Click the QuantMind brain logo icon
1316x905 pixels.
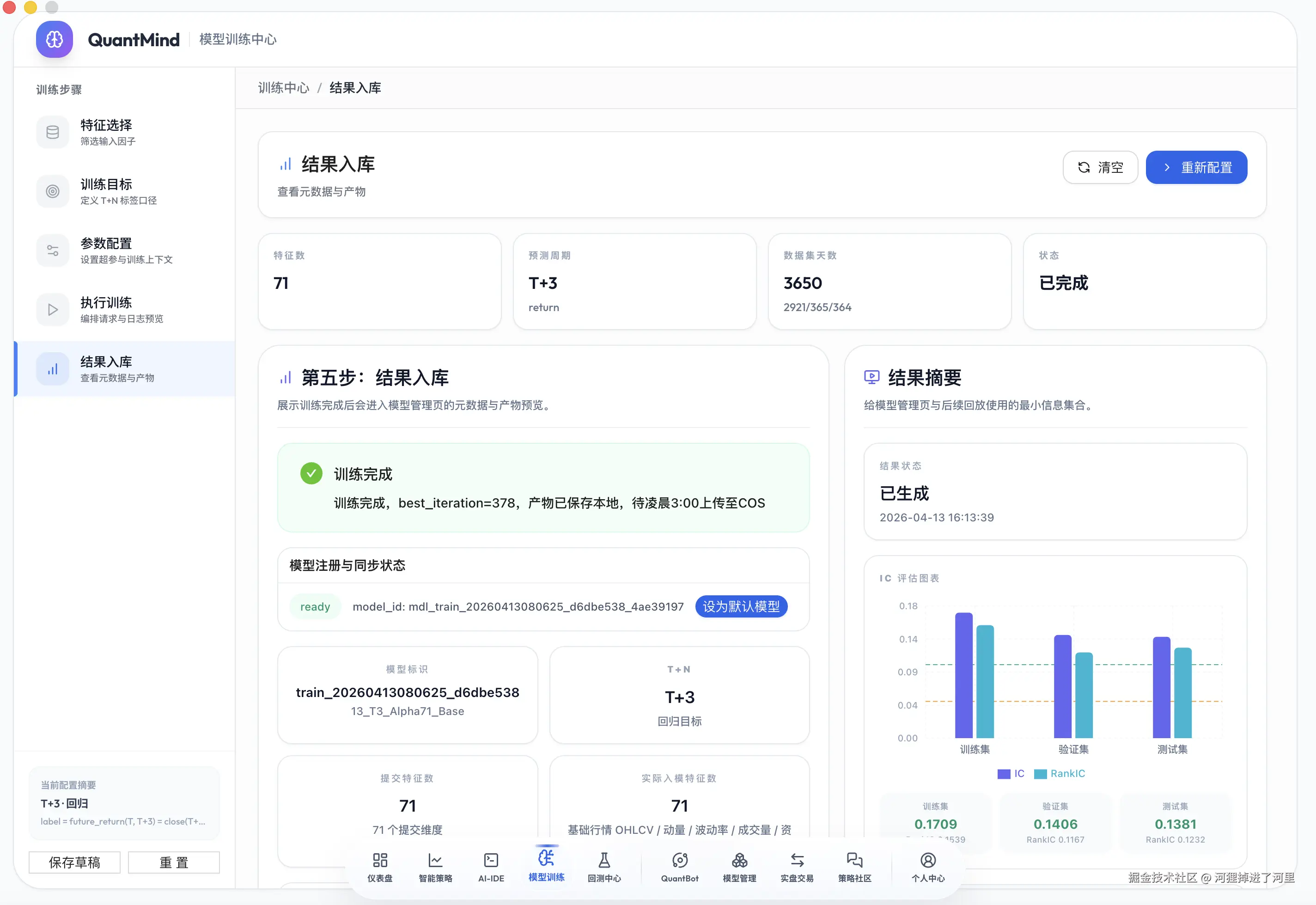point(55,39)
